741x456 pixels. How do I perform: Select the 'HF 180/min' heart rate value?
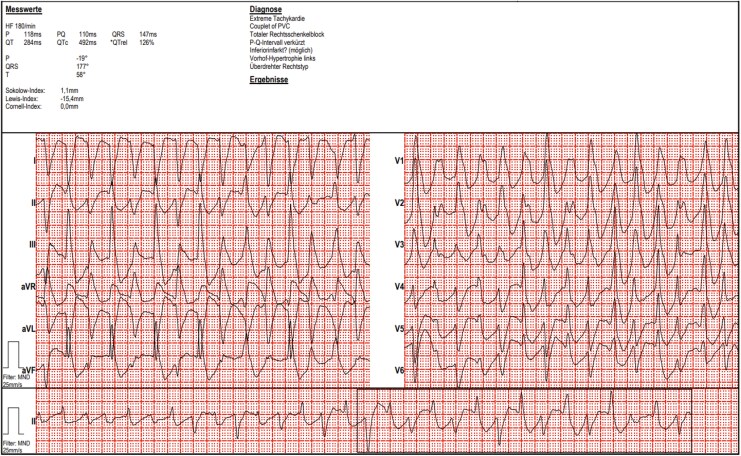tap(20, 26)
